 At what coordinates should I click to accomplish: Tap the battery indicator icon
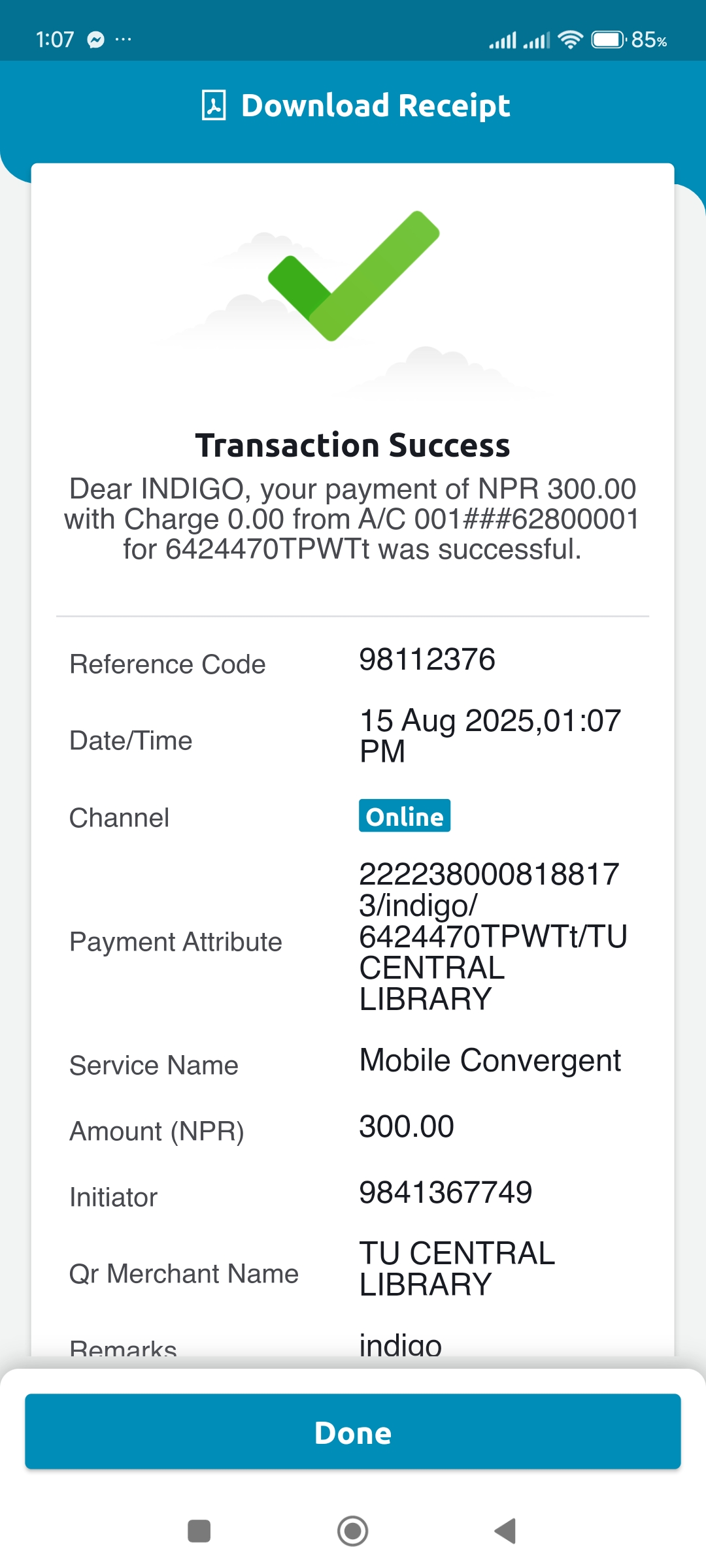(x=608, y=40)
